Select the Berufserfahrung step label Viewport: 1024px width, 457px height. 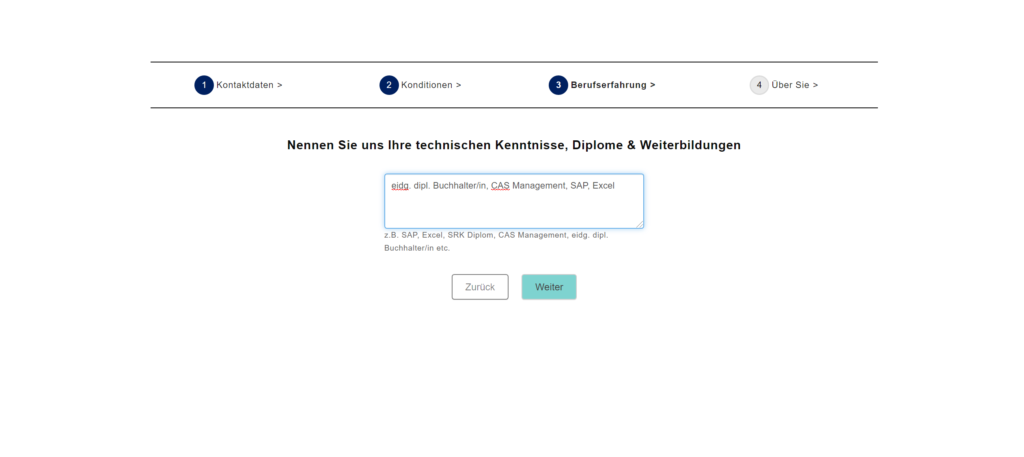click(613, 85)
